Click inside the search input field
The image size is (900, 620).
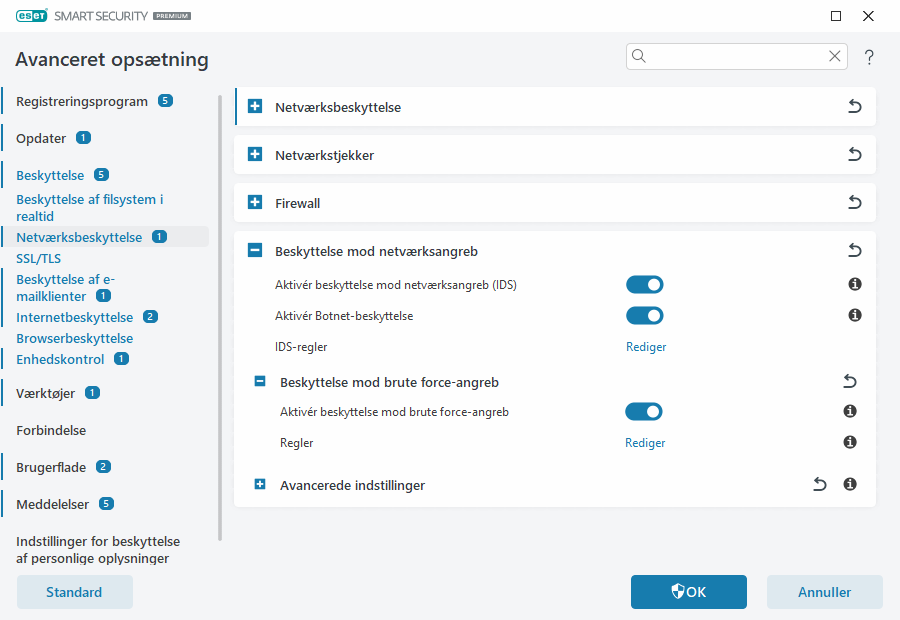pos(735,57)
